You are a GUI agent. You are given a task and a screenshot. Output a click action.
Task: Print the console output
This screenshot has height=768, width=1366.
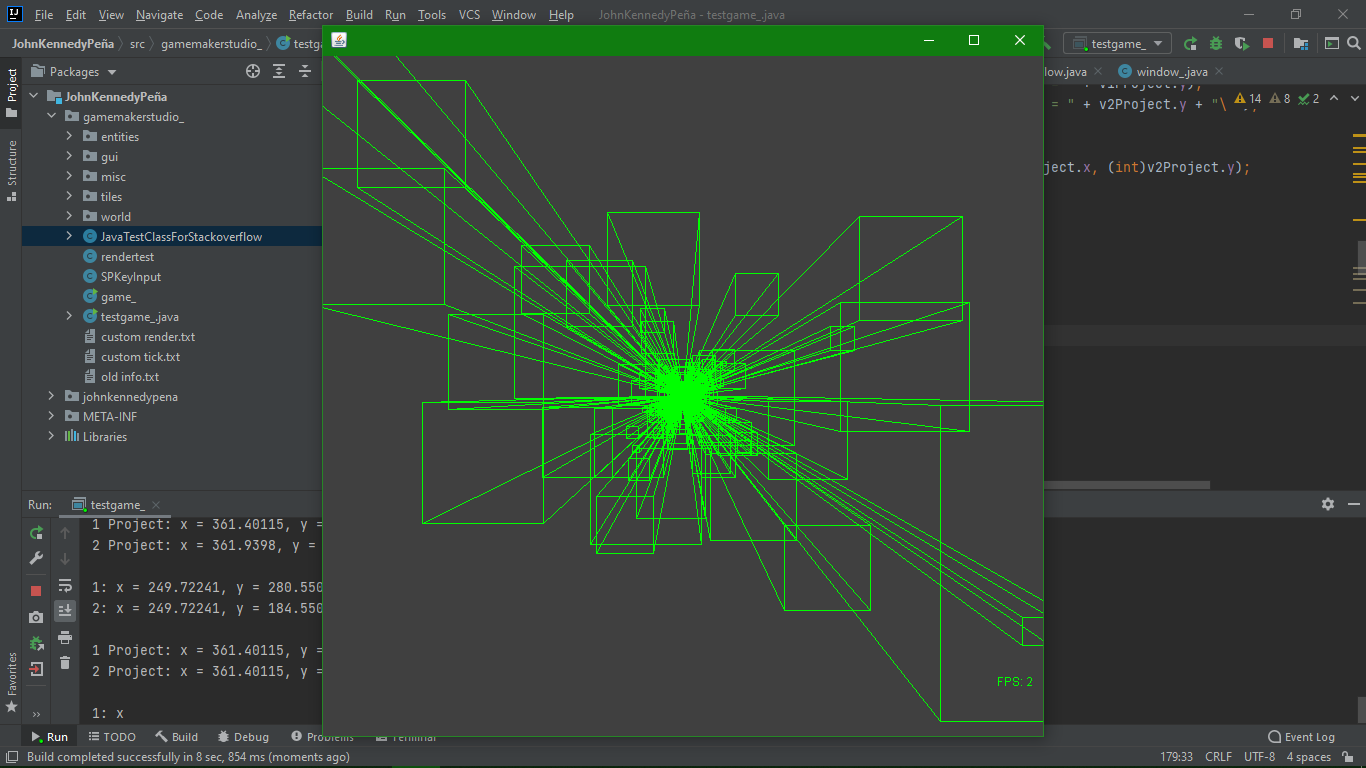[x=65, y=637]
